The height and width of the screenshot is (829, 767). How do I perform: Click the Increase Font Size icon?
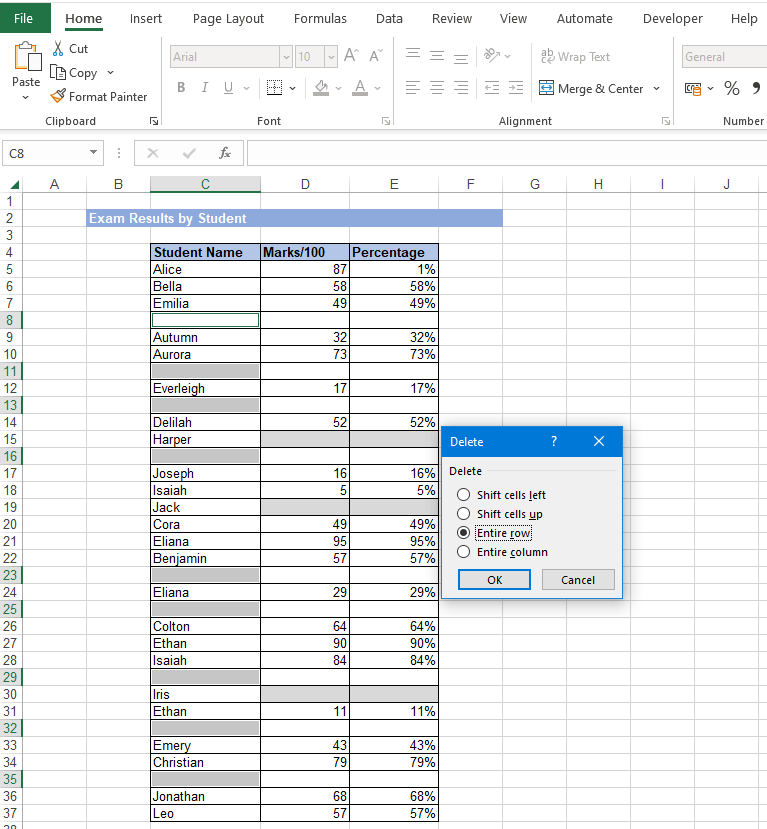point(351,57)
